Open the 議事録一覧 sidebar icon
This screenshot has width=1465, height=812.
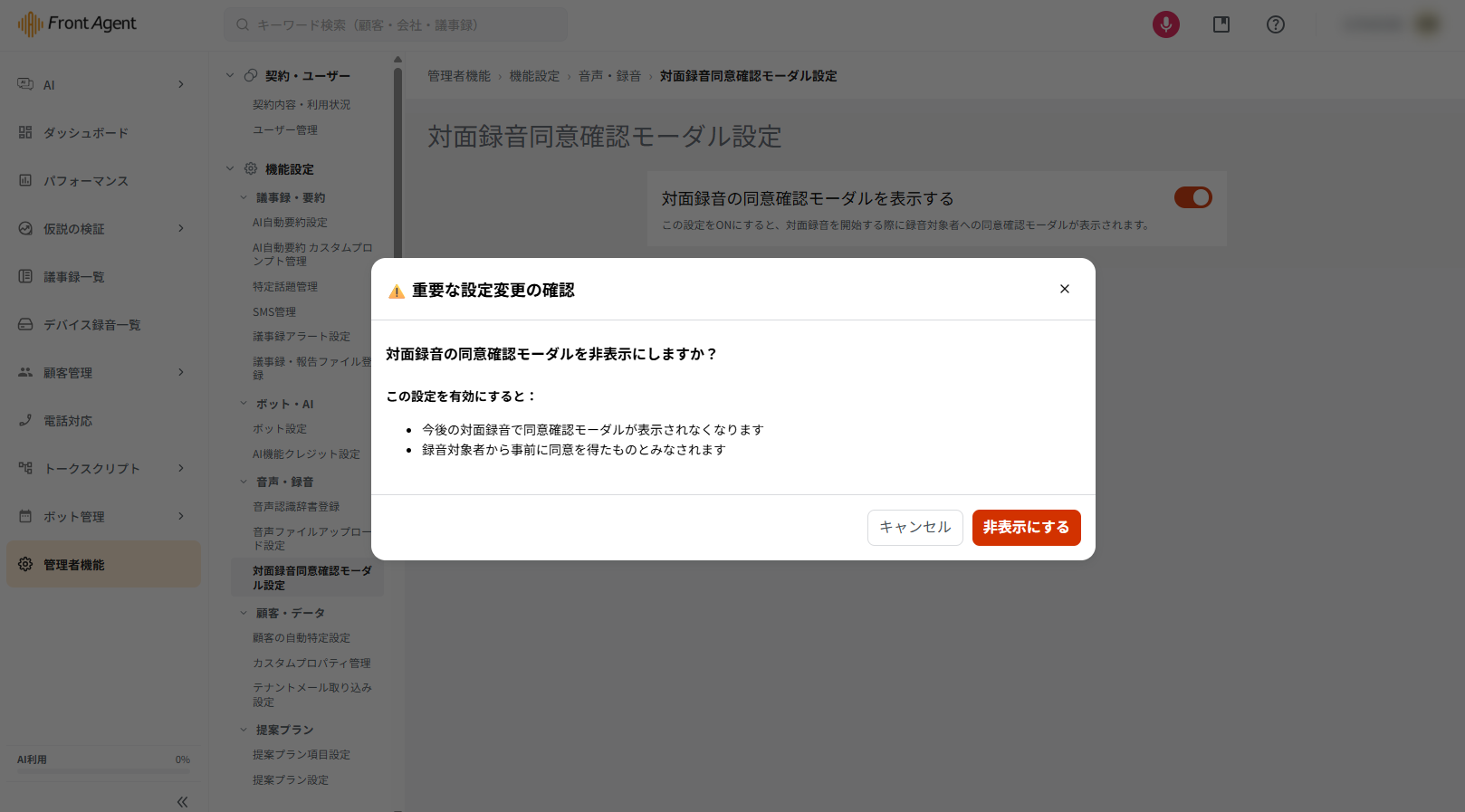click(x=25, y=276)
